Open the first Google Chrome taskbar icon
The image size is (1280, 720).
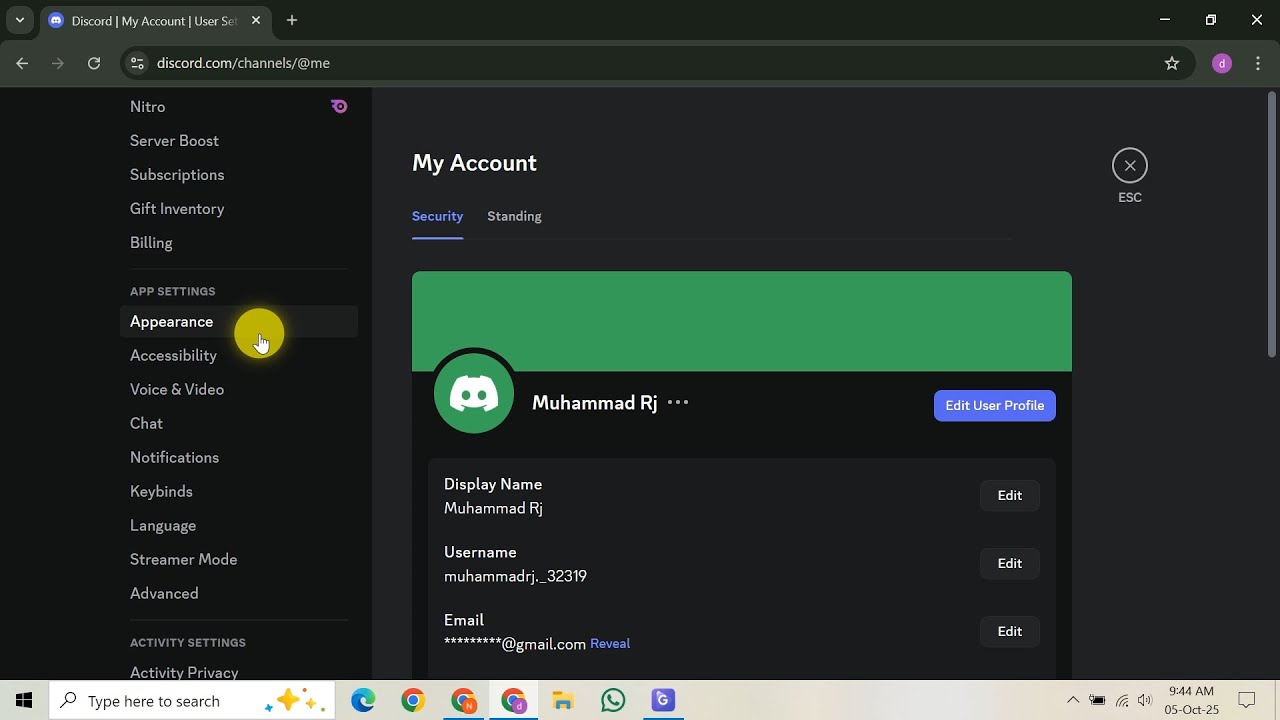tap(413, 701)
